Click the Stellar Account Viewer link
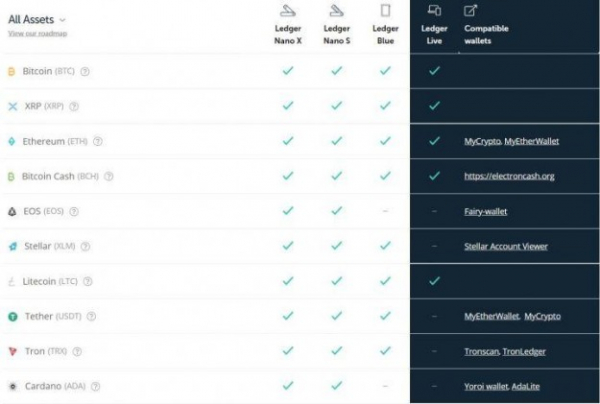 tap(506, 246)
